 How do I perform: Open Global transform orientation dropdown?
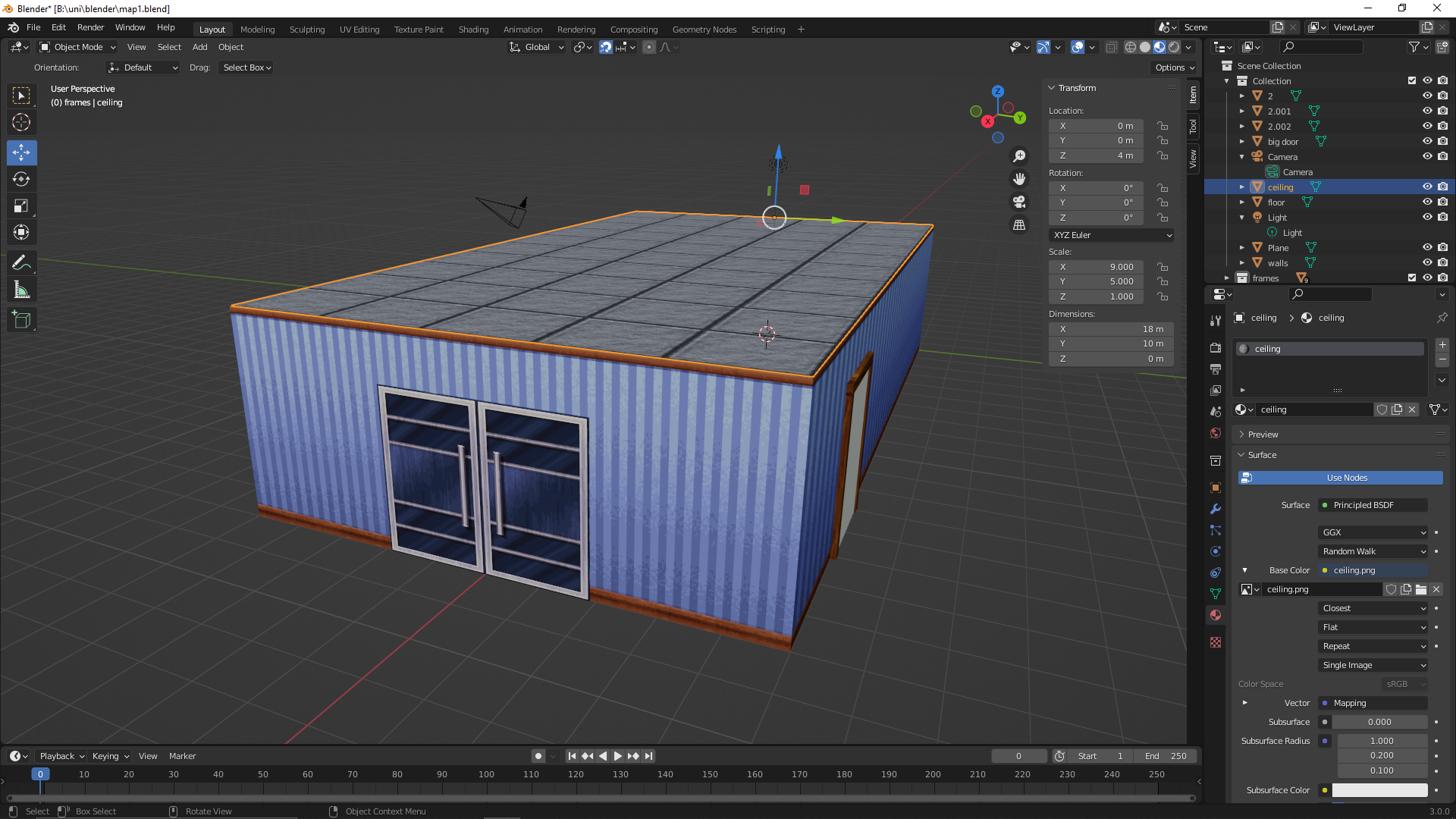tap(537, 47)
